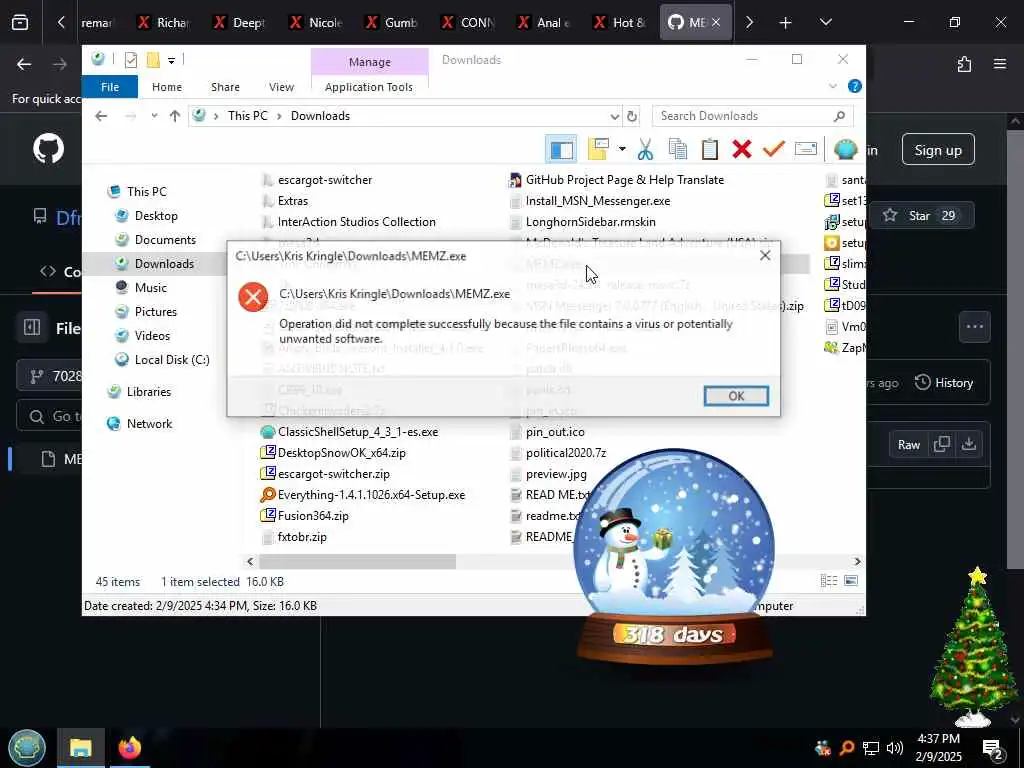This screenshot has height=768, width=1024.
Task: Select Desktop in the navigation pane
Action: pos(155,216)
